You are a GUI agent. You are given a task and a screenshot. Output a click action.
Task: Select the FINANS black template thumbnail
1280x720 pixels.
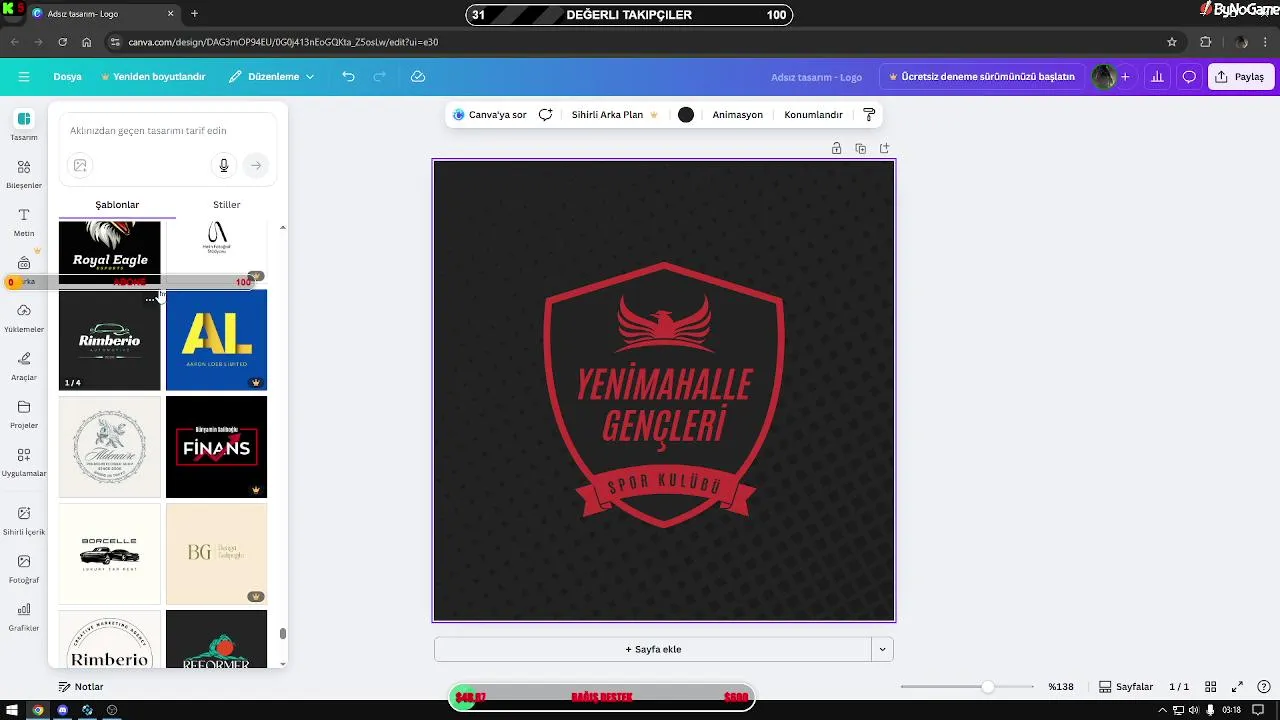point(216,447)
